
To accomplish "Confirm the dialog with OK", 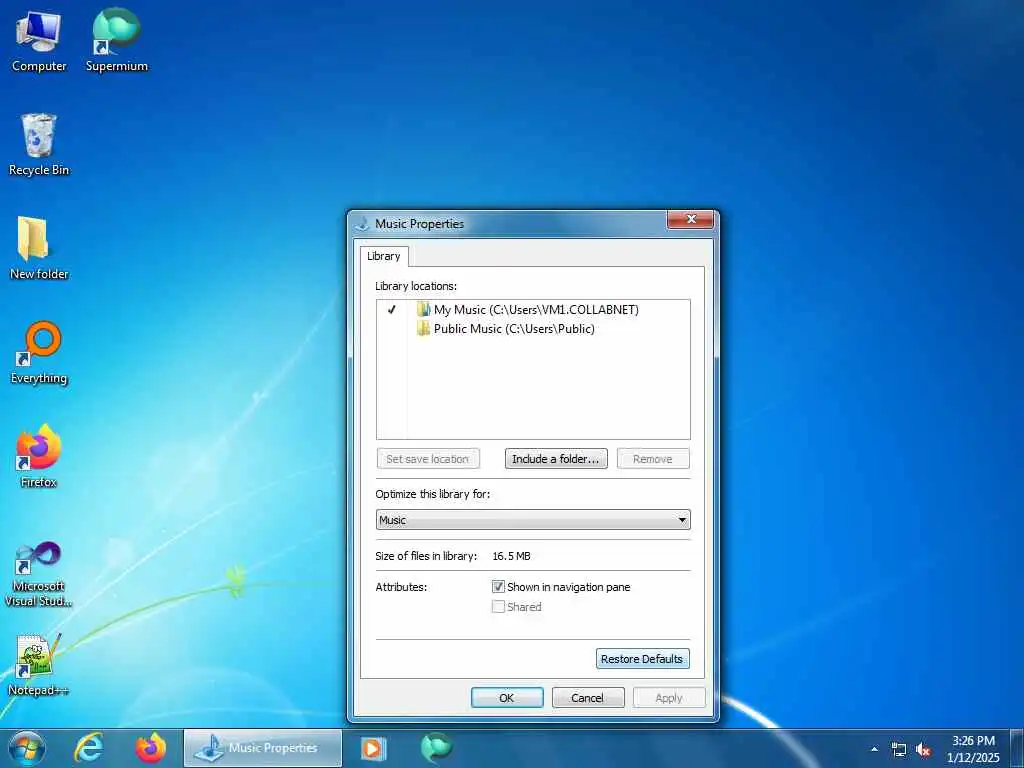I will click(507, 697).
